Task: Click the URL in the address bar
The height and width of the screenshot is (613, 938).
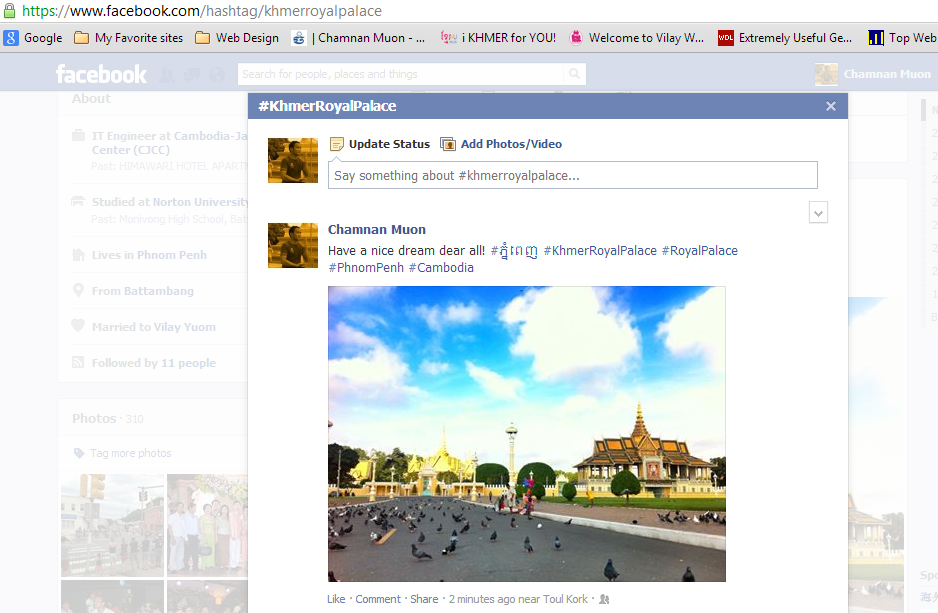Action: coord(202,10)
